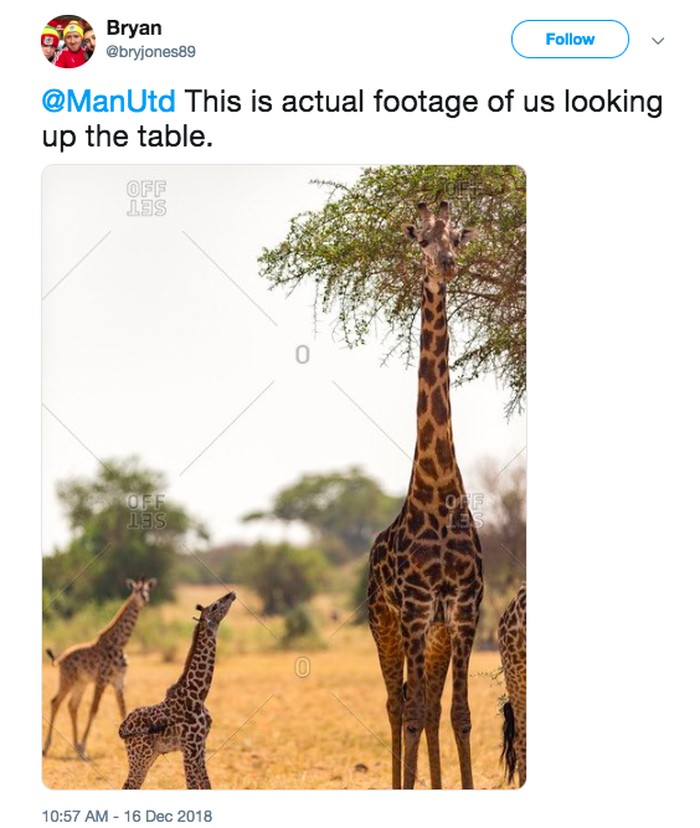Click the tall giraffe's spotted body

[x=425, y=580]
